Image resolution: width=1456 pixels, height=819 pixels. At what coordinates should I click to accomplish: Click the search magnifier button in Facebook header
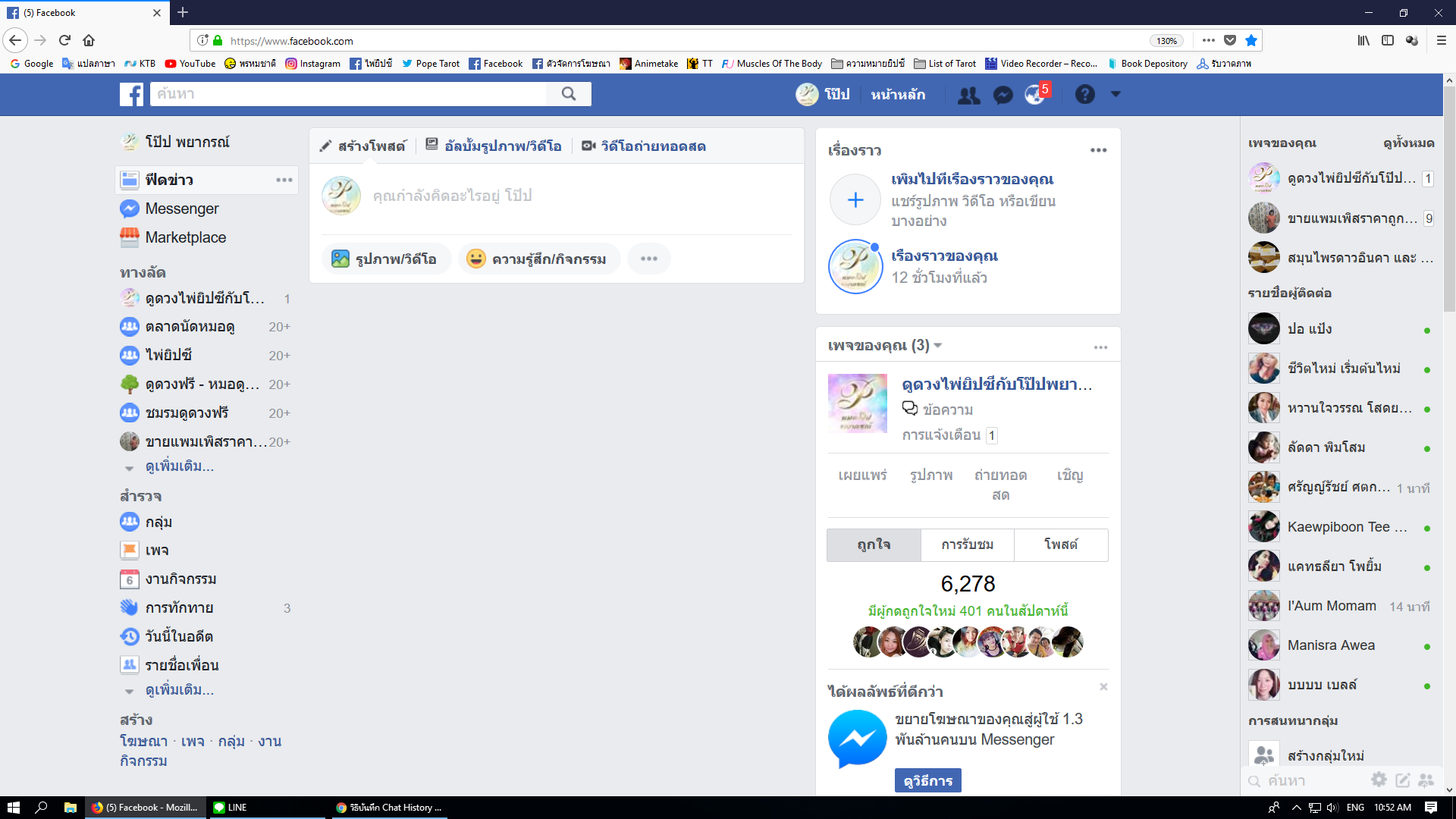569,94
